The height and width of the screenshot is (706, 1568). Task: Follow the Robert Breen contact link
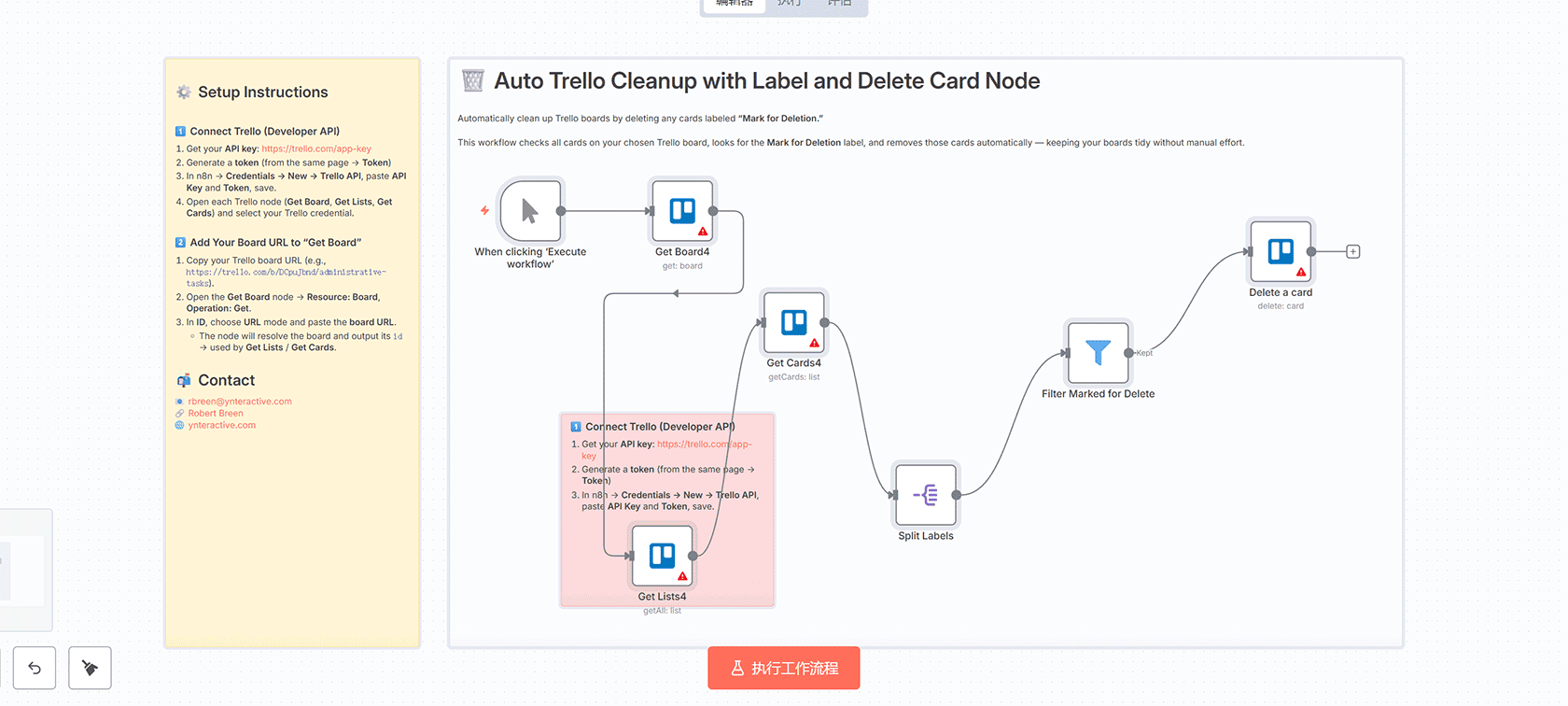(216, 414)
